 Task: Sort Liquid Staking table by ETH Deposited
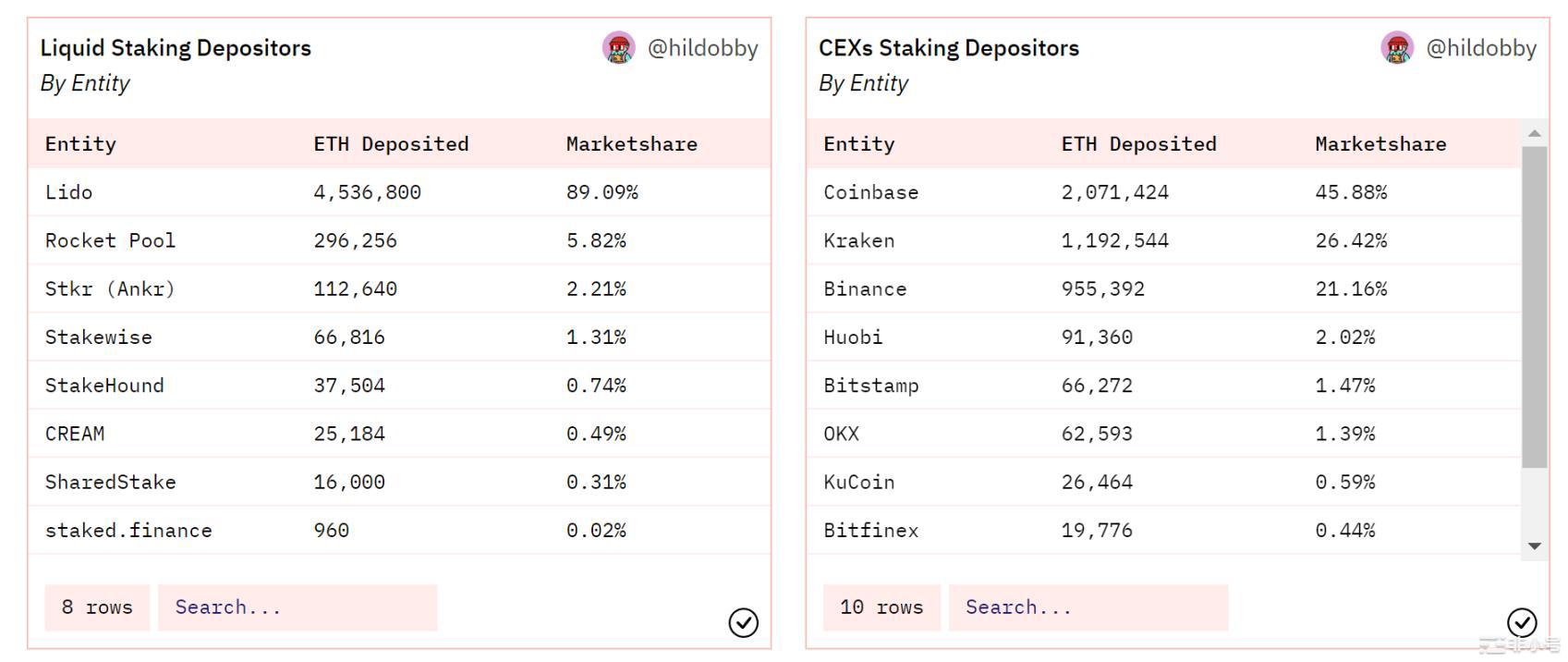391,144
